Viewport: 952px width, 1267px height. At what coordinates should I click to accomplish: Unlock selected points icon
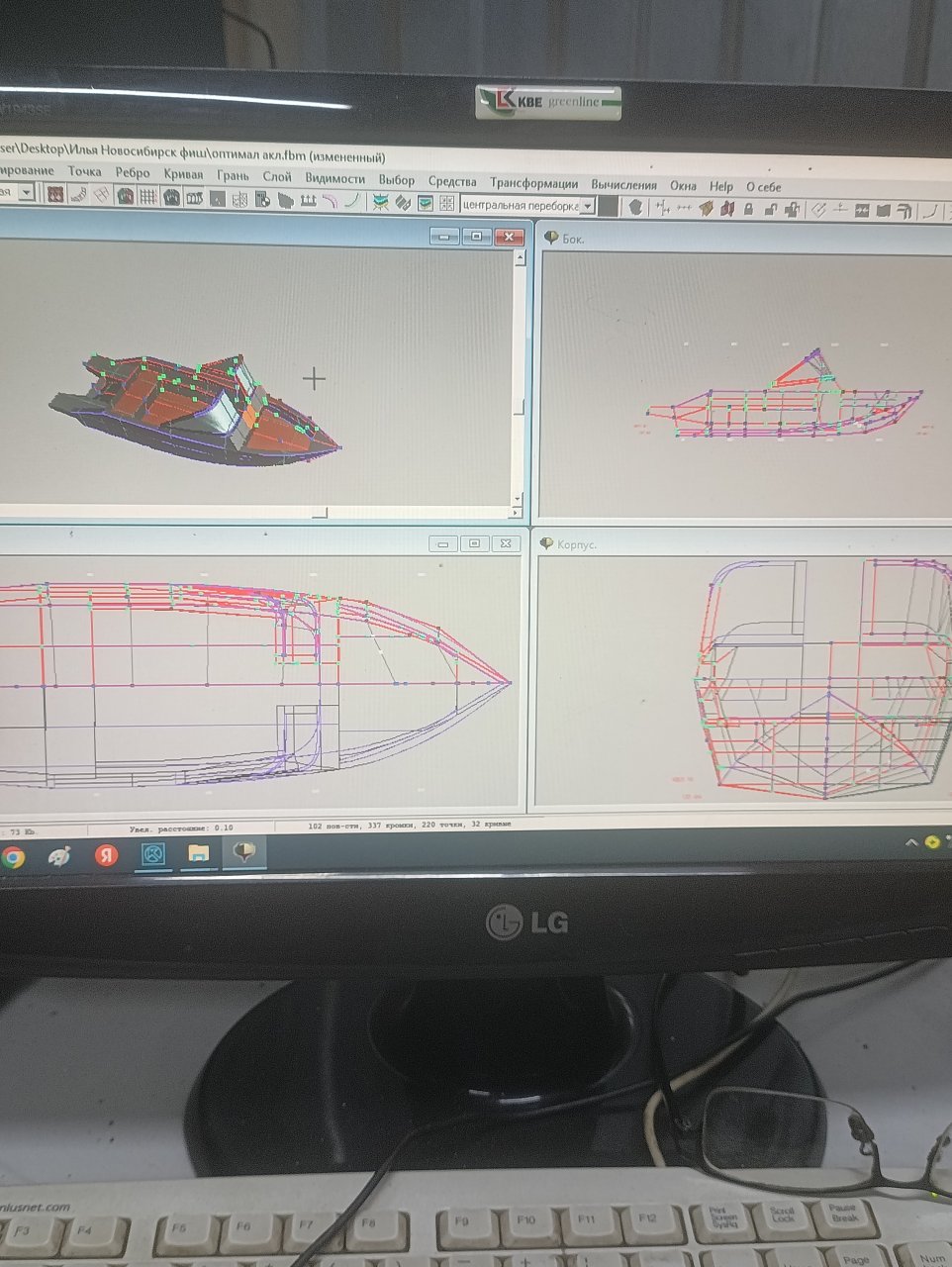click(771, 209)
